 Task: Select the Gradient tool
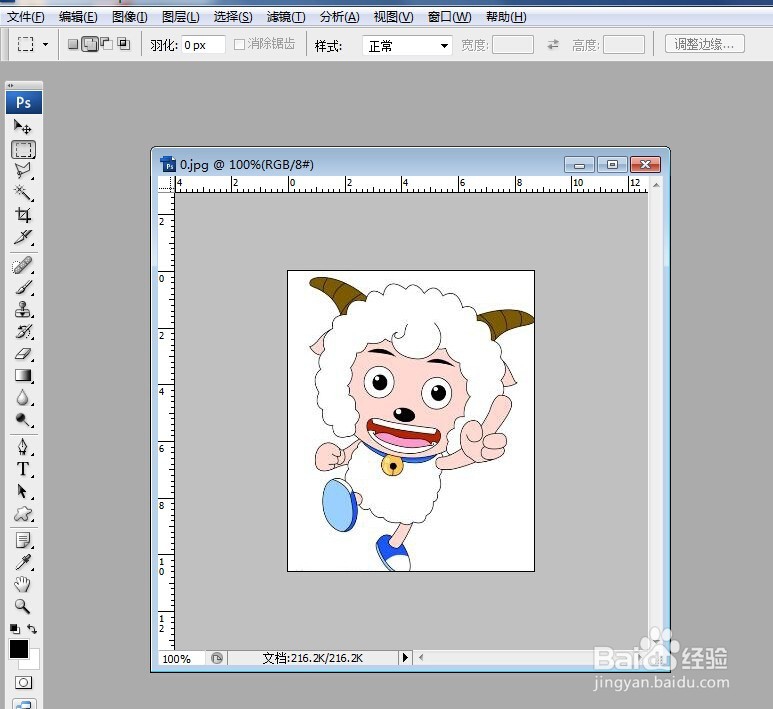point(23,376)
